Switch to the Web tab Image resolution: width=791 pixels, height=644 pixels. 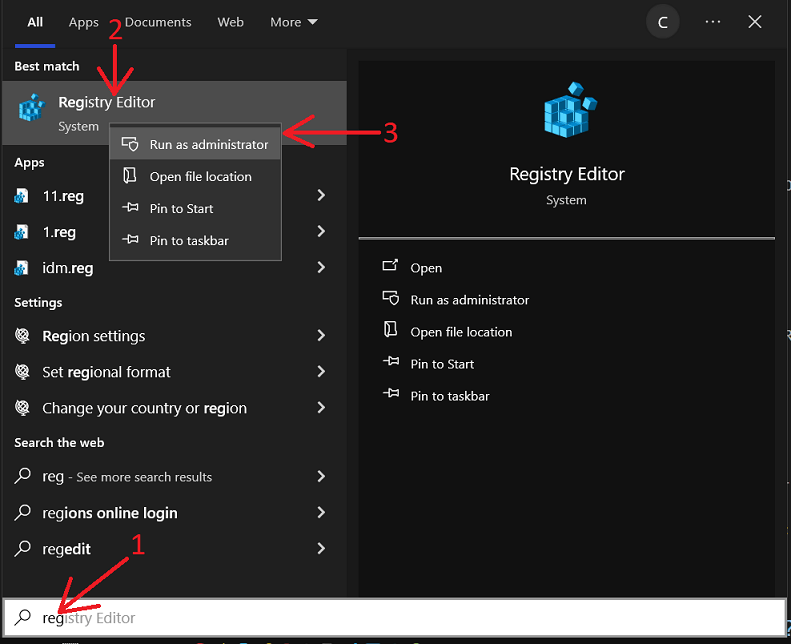pyautogui.click(x=231, y=22)
